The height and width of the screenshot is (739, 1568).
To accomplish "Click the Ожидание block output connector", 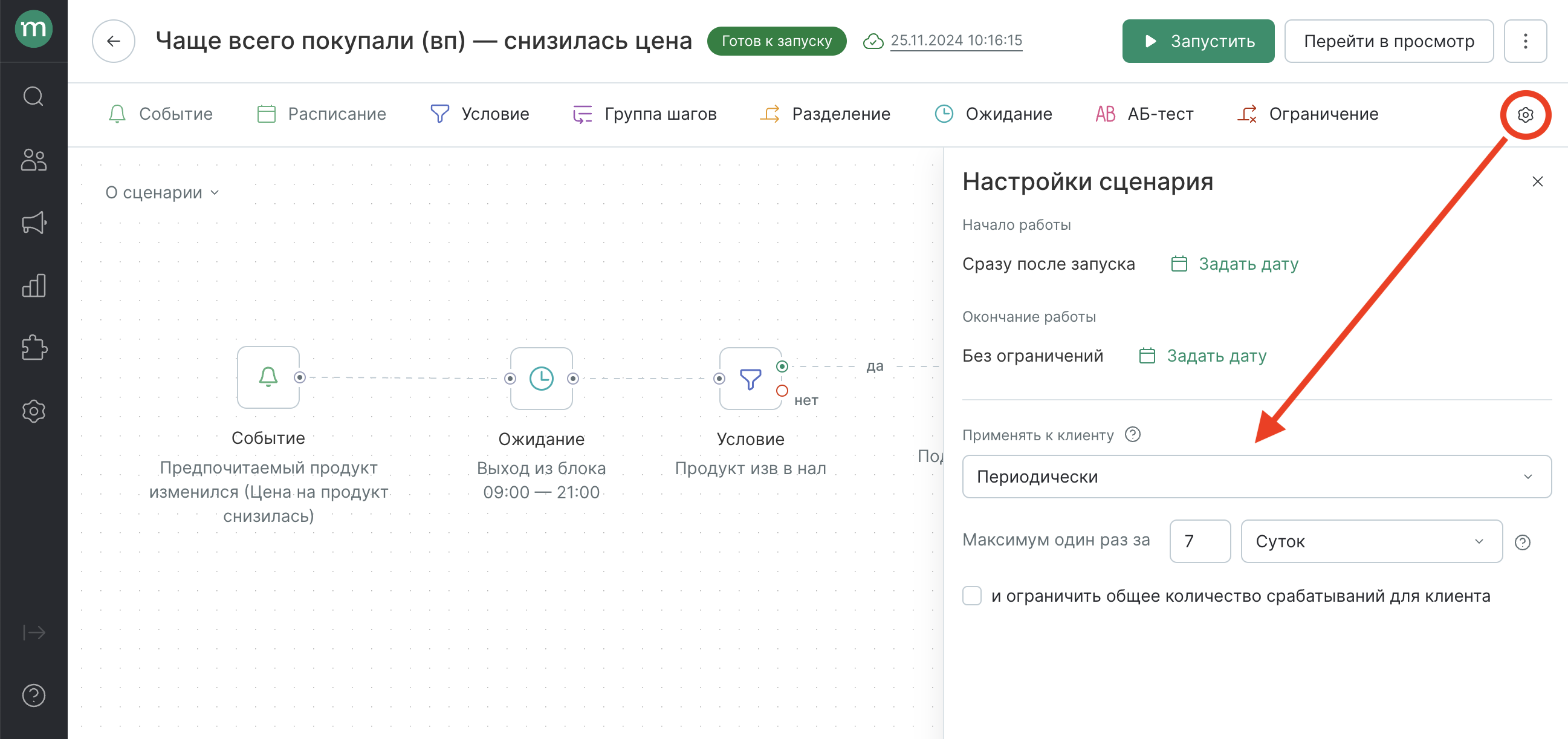I will (x=573, y=379).
